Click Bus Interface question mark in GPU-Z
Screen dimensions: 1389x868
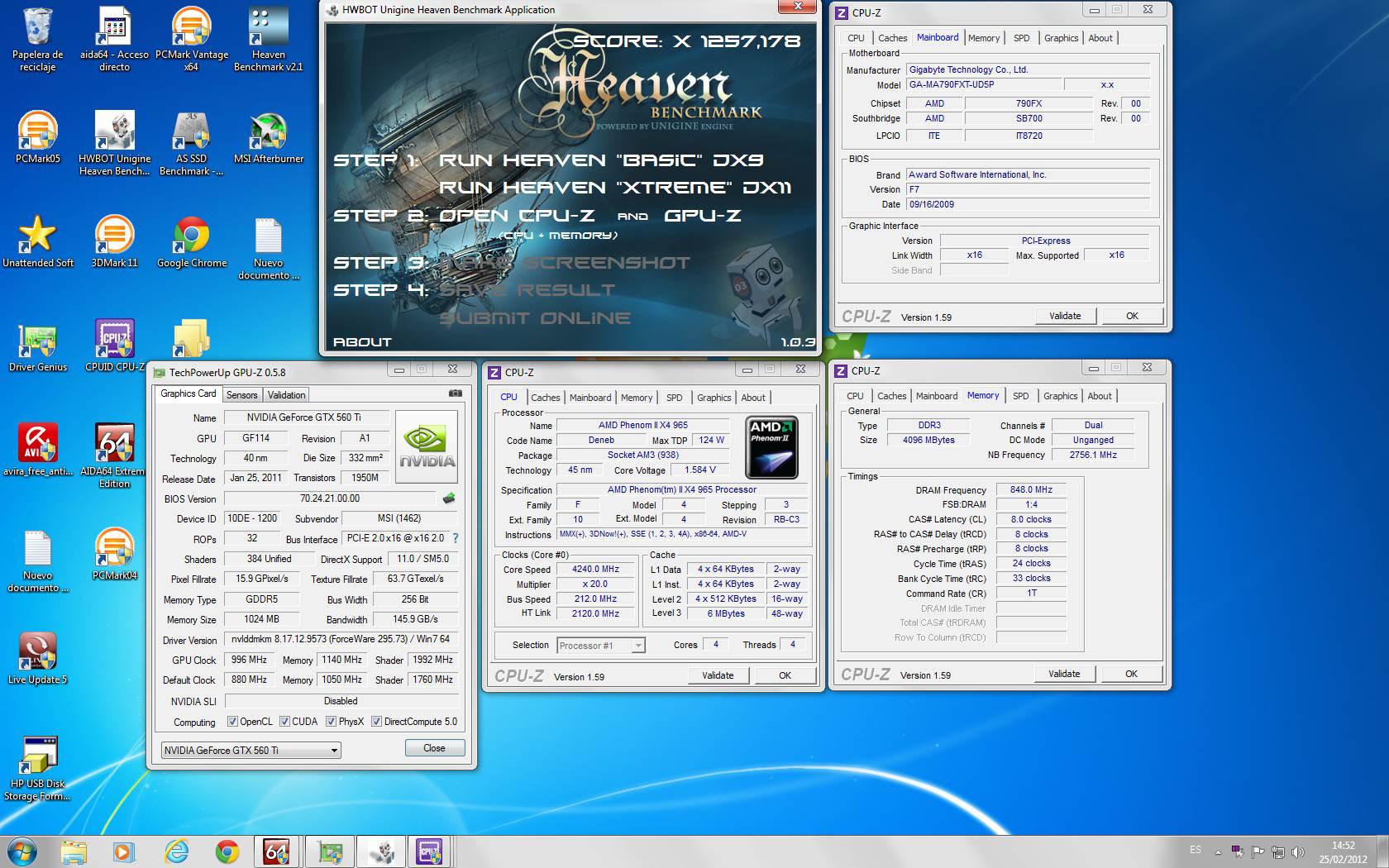(455, 538)
